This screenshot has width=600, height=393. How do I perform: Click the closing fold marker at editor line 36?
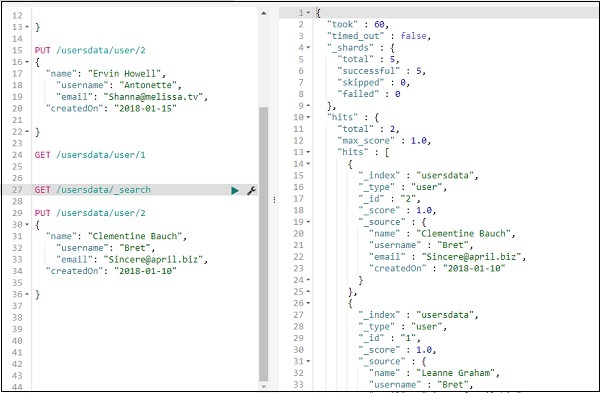[x=27, y=294]
